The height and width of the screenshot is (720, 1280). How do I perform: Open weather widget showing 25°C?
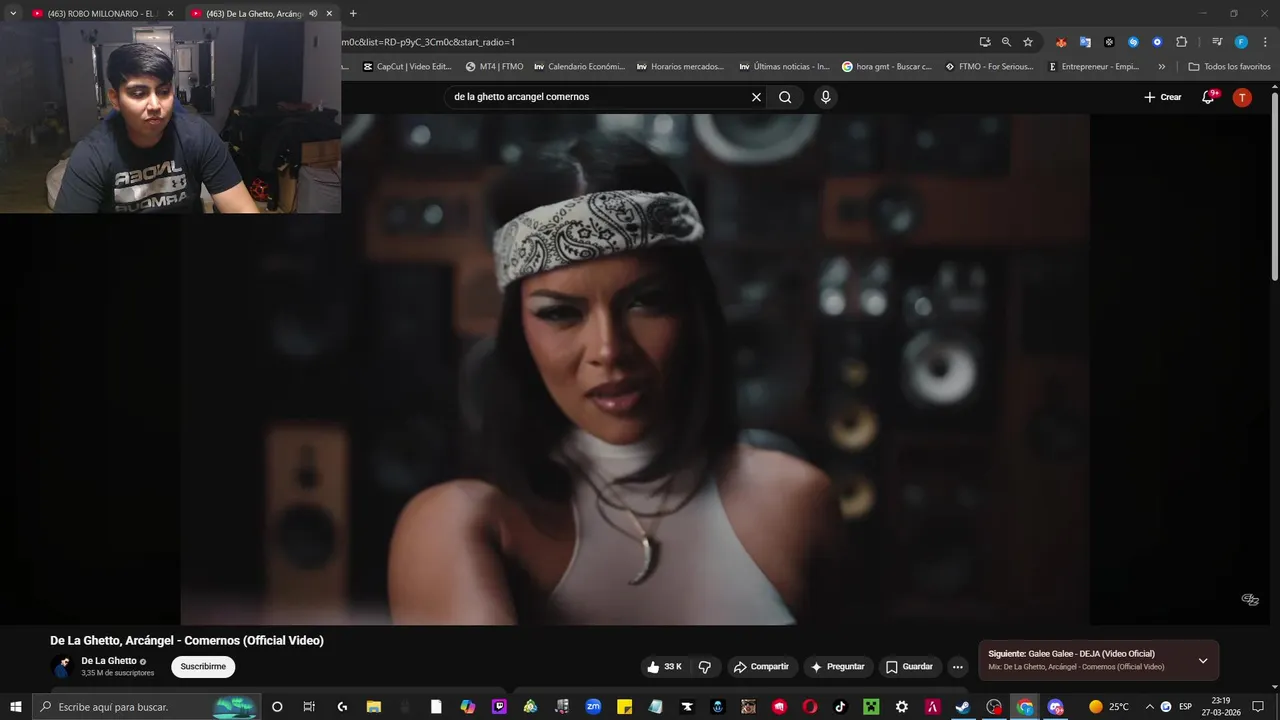[x=1109, y=707]
